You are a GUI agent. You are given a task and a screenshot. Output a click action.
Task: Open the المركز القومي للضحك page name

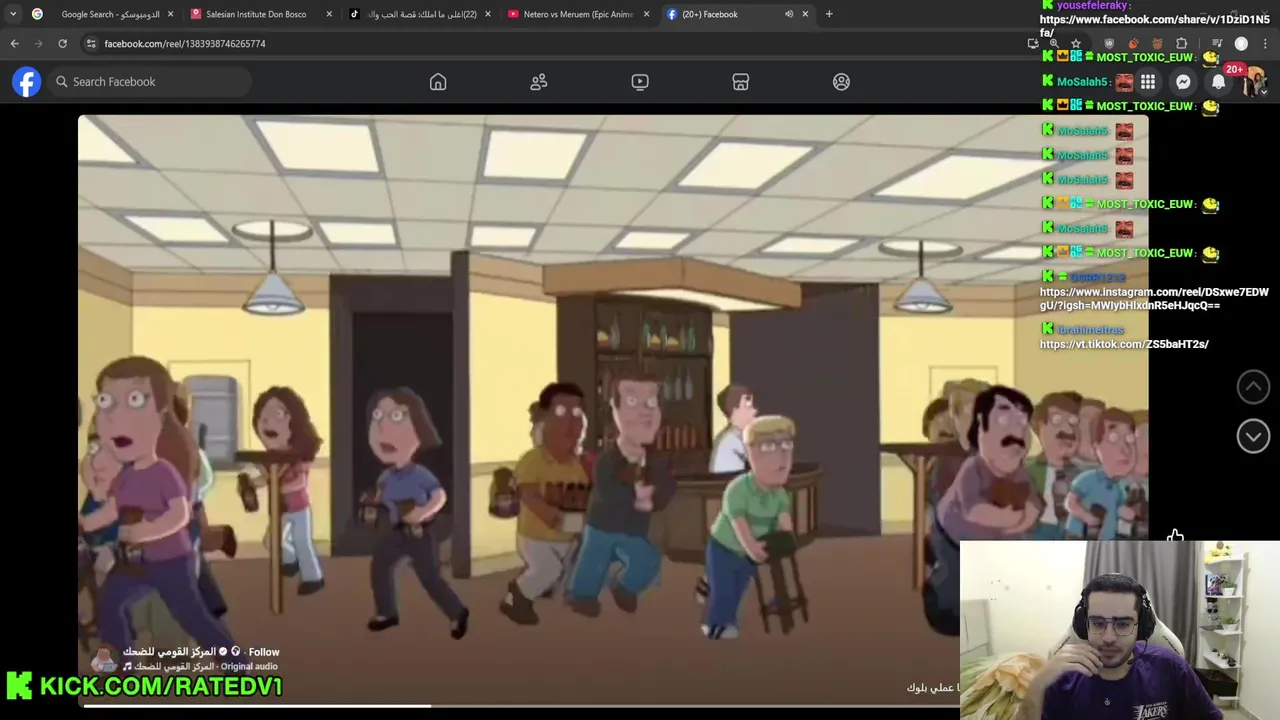(168, 652)
